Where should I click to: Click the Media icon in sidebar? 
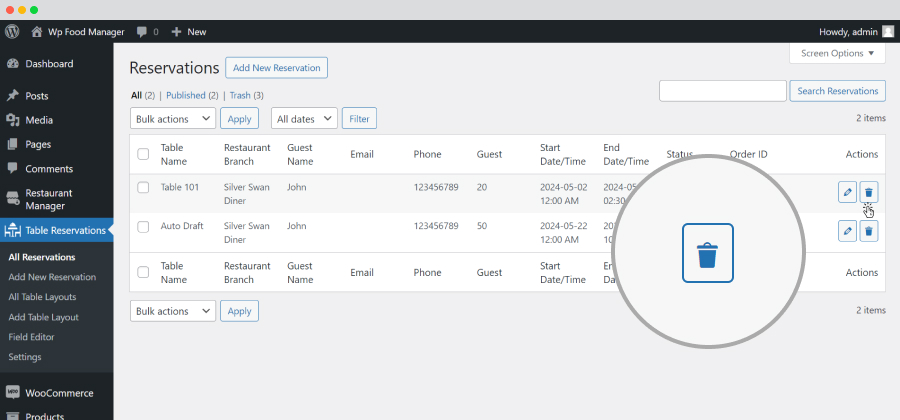13,120
